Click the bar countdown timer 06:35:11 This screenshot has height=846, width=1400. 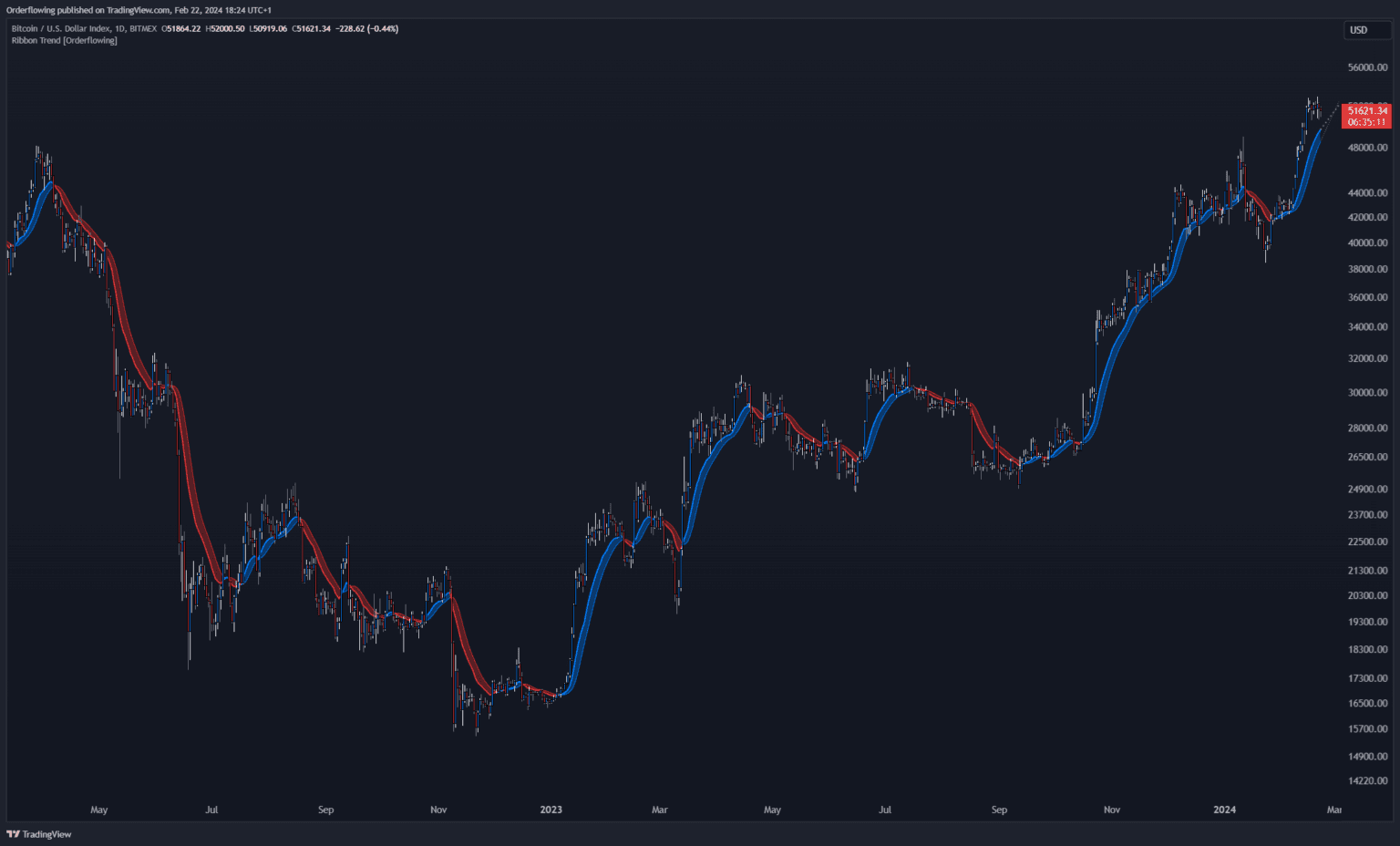[1367, 122]
